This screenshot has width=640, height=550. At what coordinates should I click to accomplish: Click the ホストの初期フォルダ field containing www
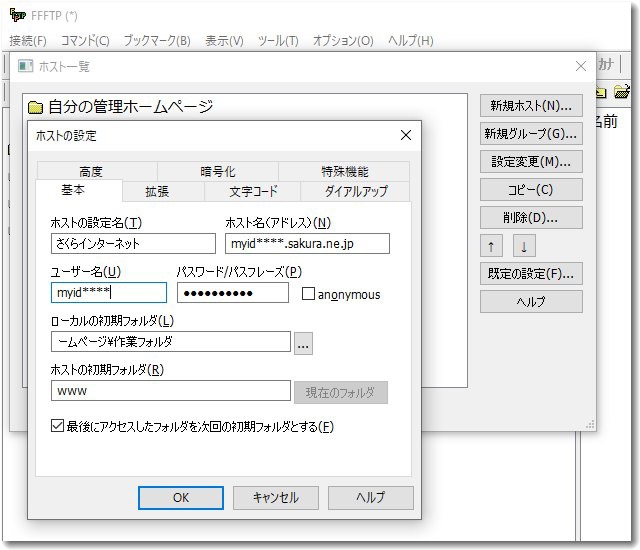[x=170, y=391]
